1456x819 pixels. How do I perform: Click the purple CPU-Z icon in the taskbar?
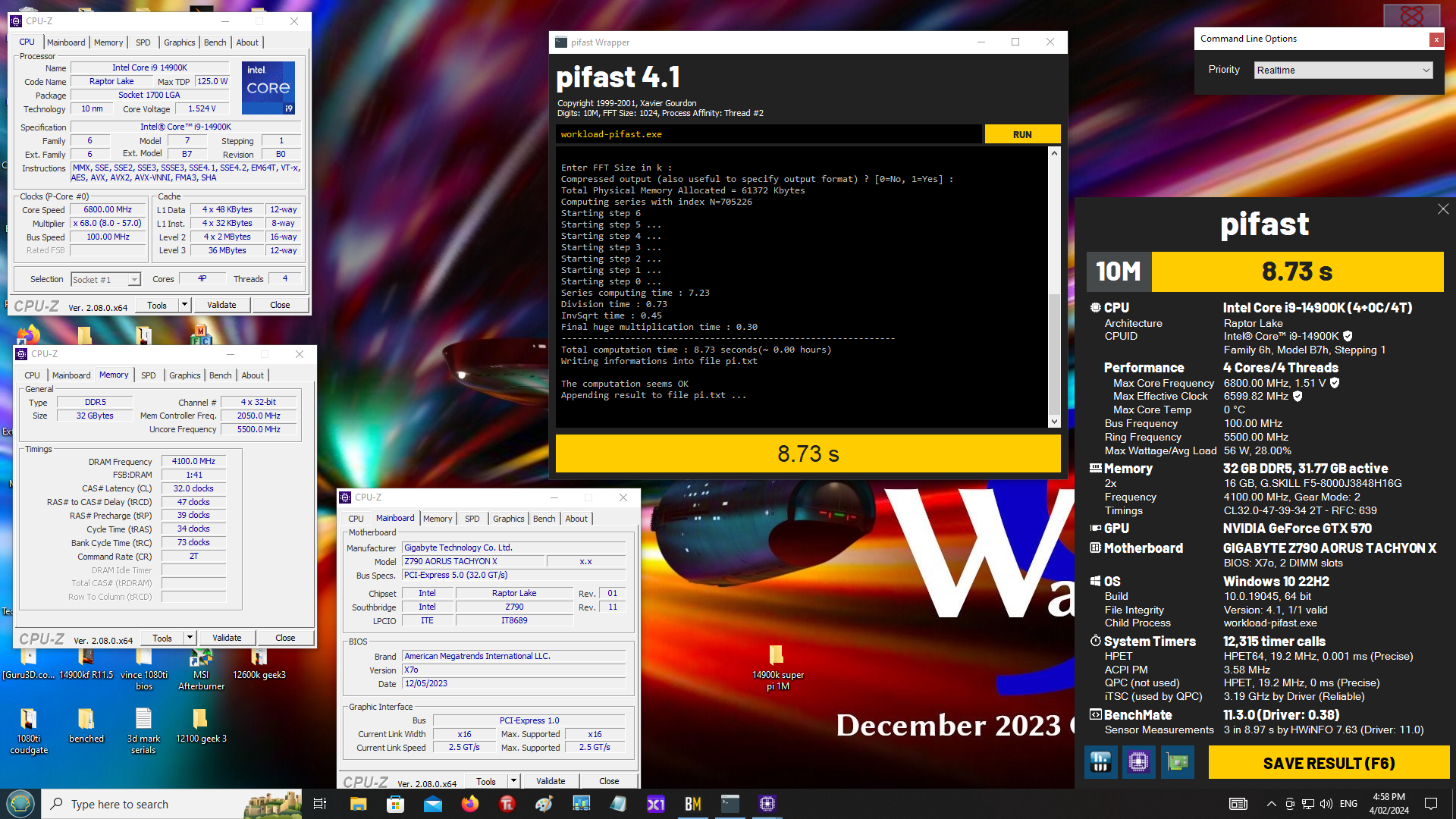click(767, 804)
